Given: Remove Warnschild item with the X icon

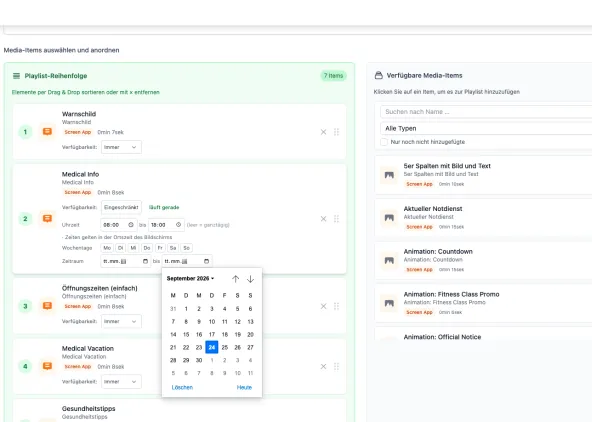Looking at the screenshot, I should [x=323, y=132].
